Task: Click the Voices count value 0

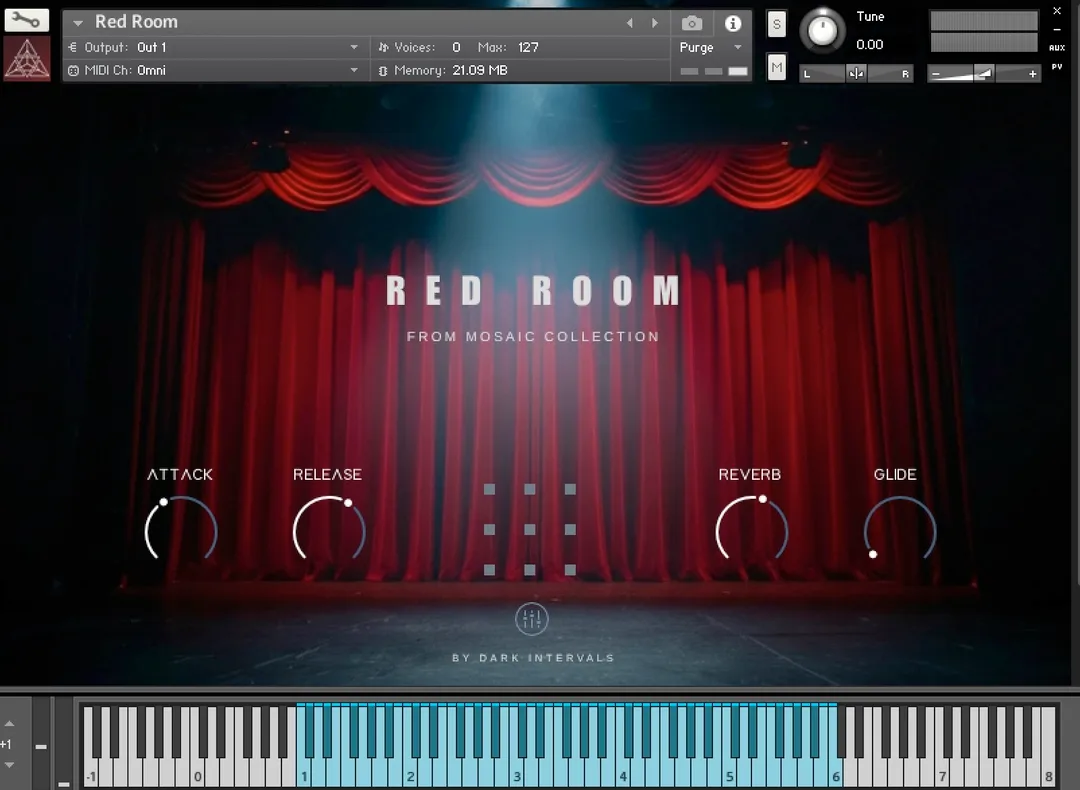Action: [456, 48]
